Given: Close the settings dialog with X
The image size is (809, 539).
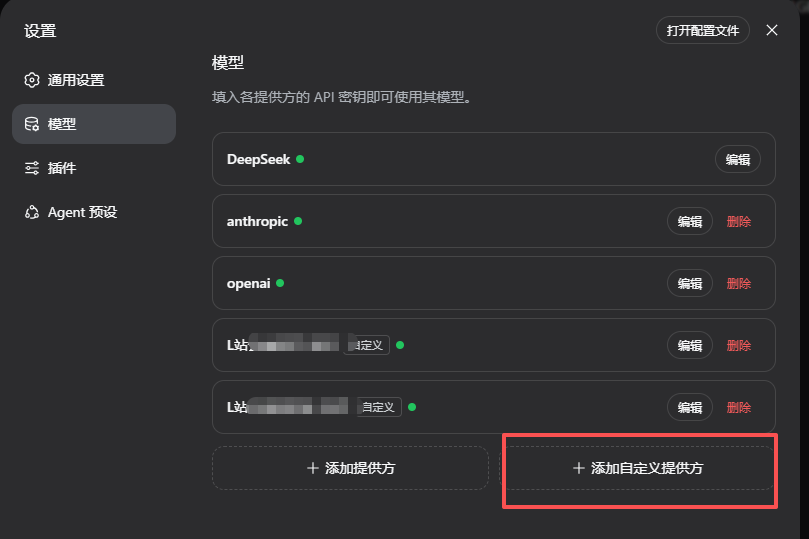Looking at the screenshot, I should tap(772, 30).
